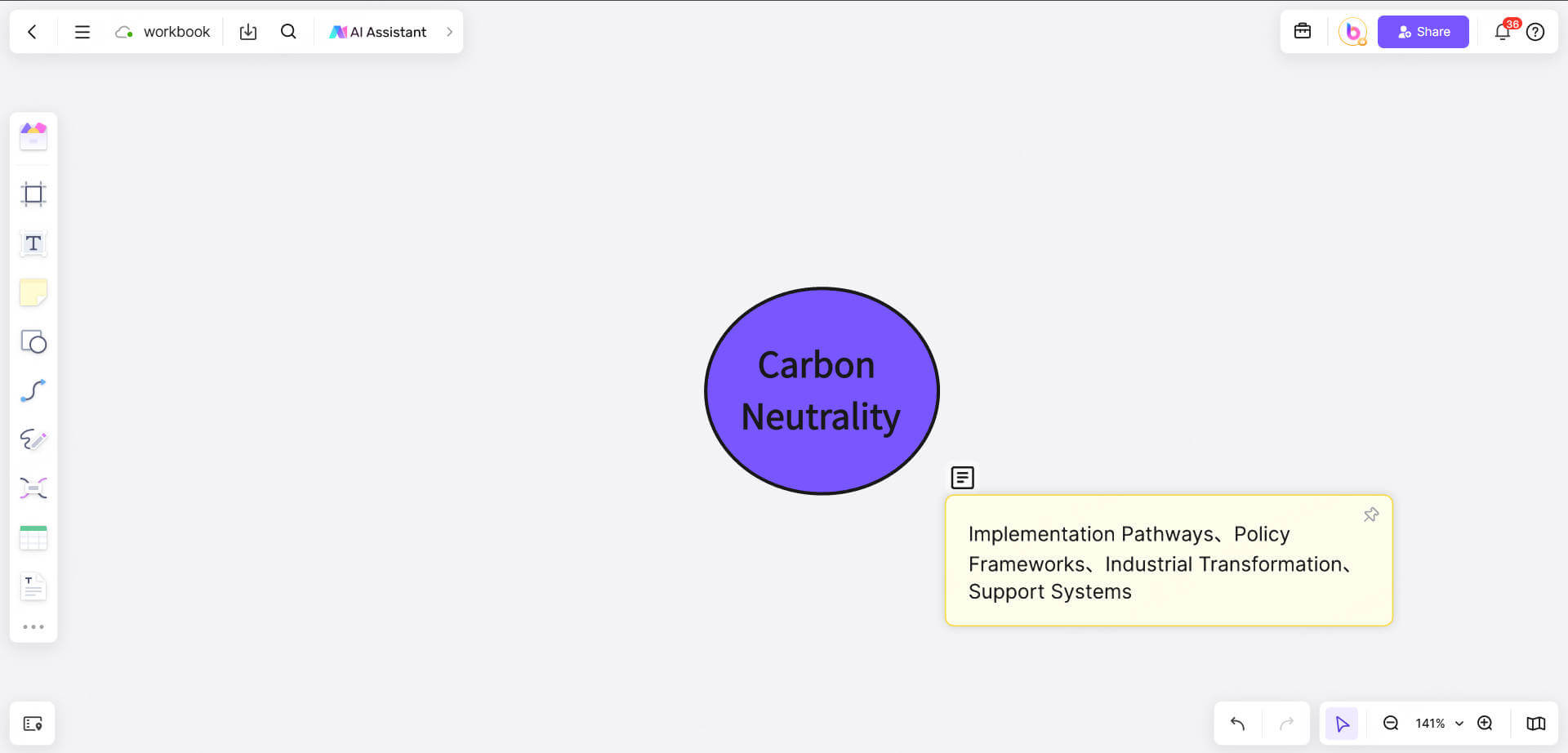1568x753 pixels.
Task: Select the Sticky note tool
Action: coord(33,292)
